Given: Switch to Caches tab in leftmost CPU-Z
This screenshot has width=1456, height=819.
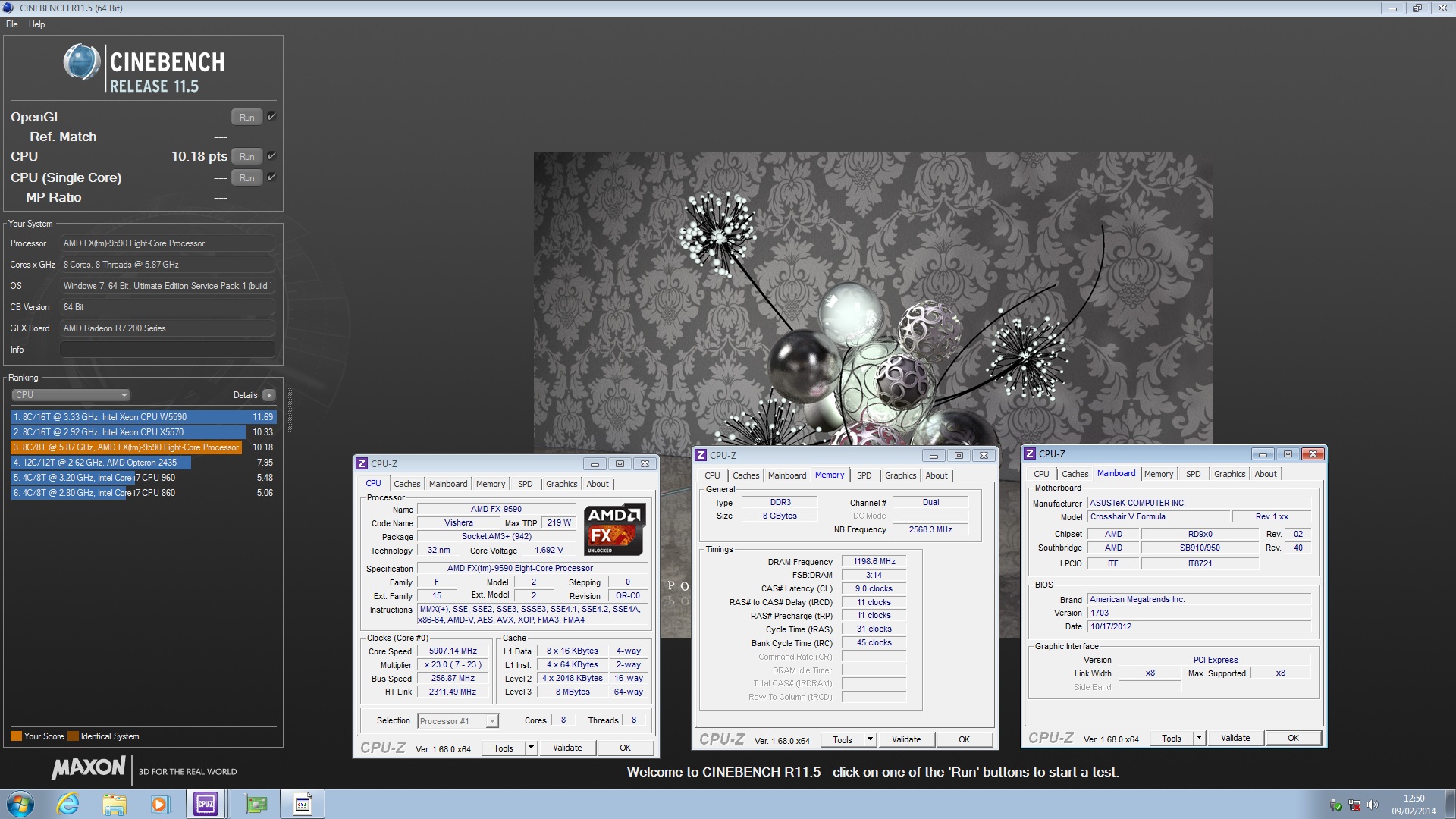Looking at the screenshot, I should pyautogui.click(x=406, y=484).
